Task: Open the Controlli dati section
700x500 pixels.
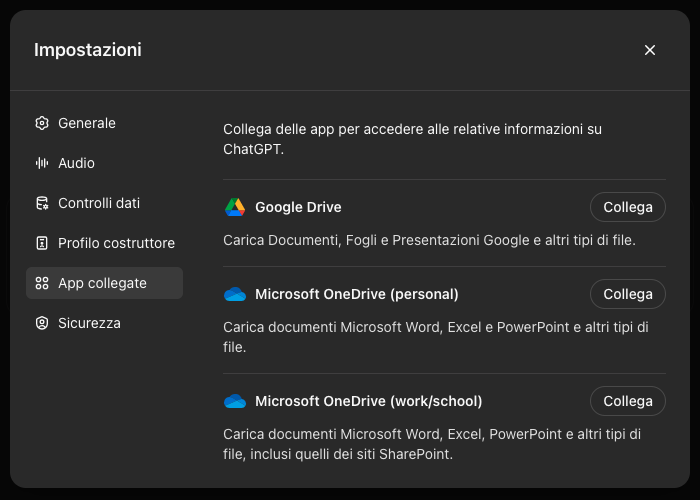Action: click(x=104, y=203)
